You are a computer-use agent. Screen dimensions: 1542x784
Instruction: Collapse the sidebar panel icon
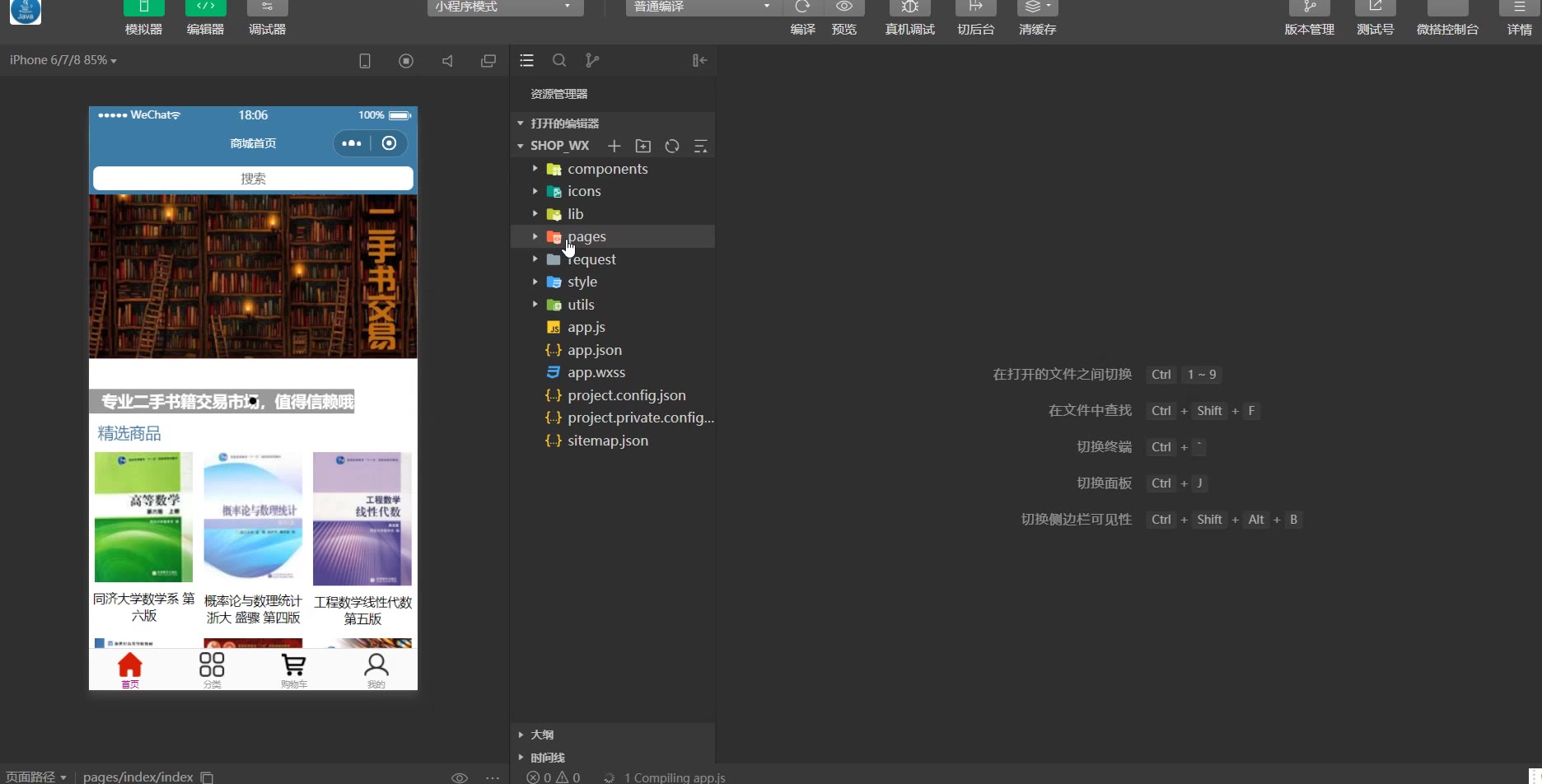pos(699,60)
